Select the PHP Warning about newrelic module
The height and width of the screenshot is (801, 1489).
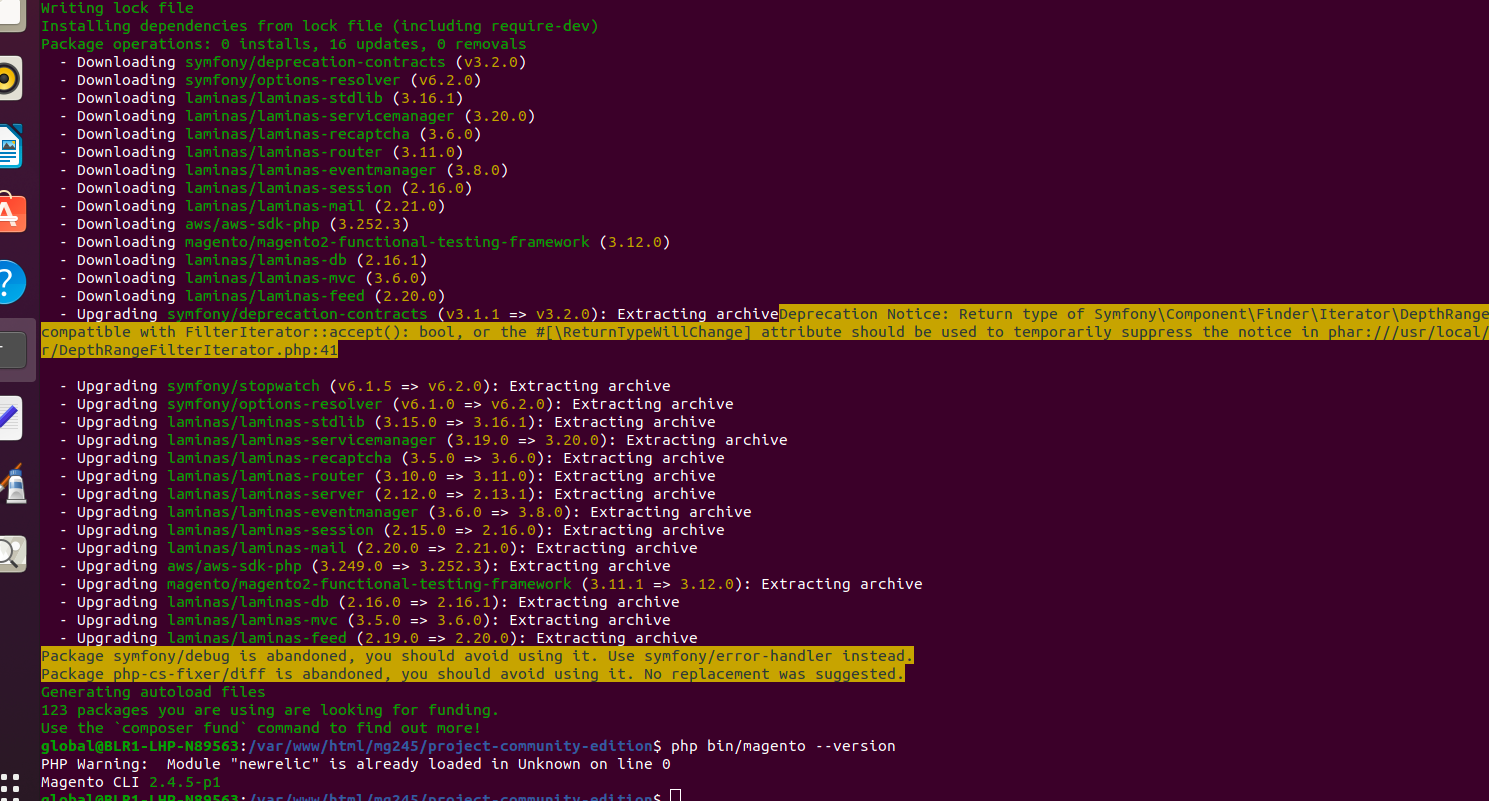tap(350, 763)
